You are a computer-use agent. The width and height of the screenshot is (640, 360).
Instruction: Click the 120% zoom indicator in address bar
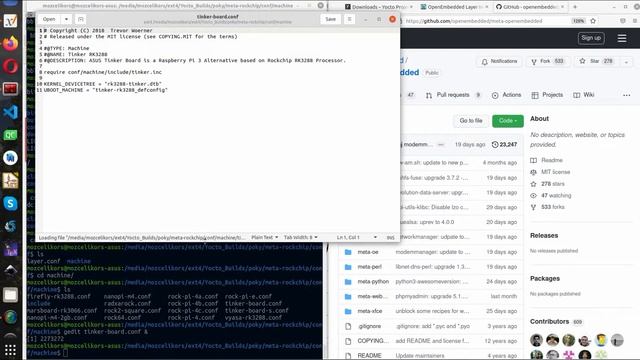pyautogui.click(x=578, y=21)
